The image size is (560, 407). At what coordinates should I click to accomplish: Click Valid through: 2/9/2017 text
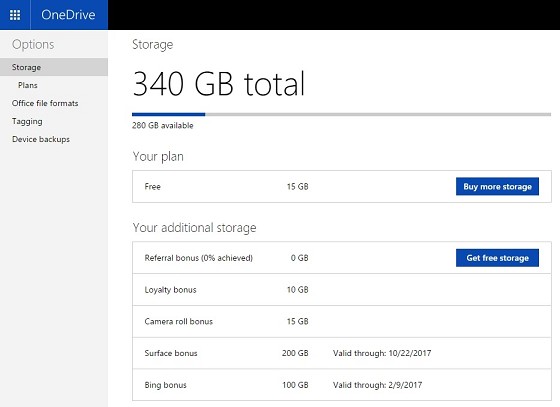(378, 385)
